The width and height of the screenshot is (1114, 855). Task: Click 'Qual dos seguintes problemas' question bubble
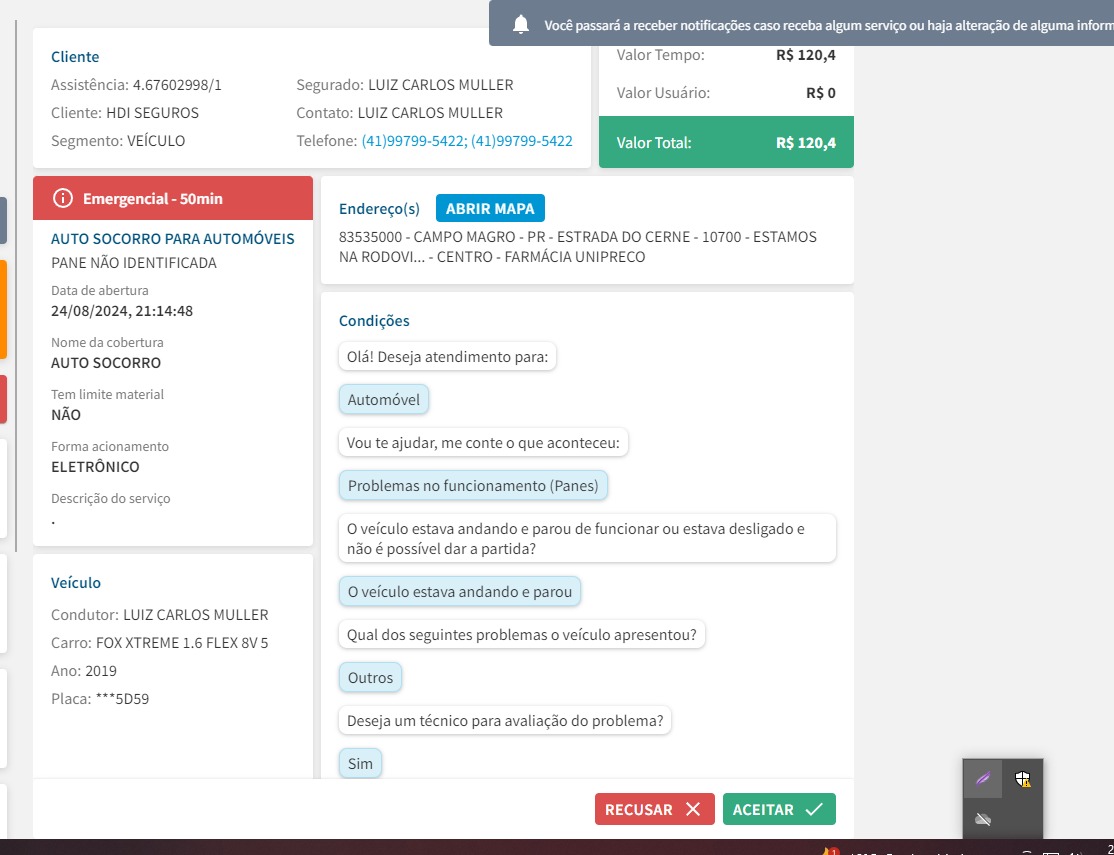(521, 635)
